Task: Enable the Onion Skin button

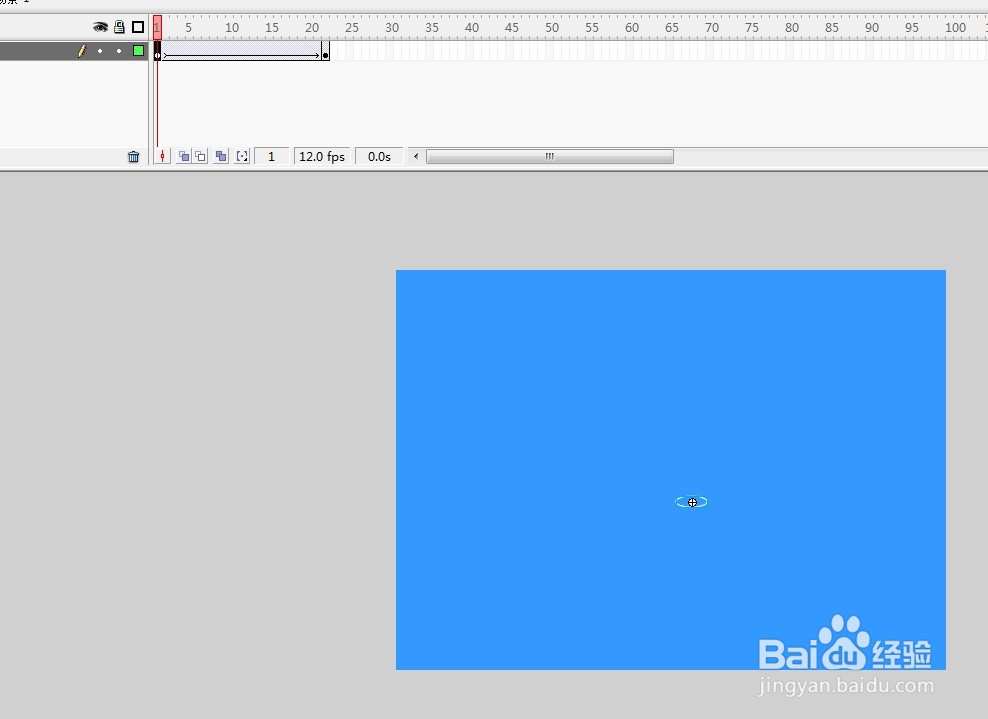Action: (184, 156)
